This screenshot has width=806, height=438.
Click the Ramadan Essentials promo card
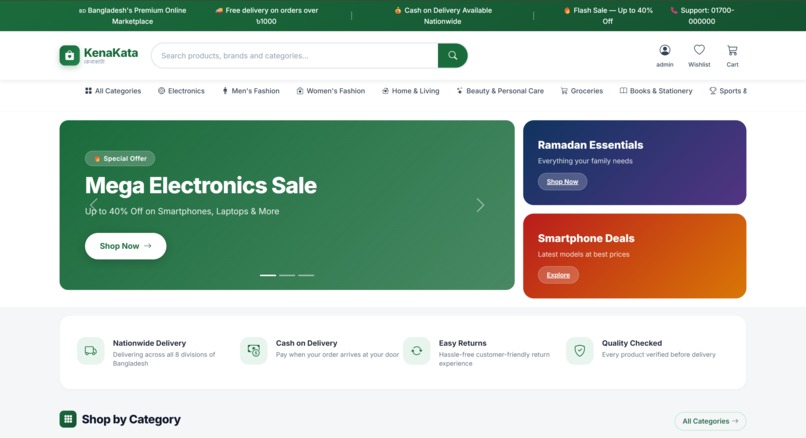click(634, 162)
